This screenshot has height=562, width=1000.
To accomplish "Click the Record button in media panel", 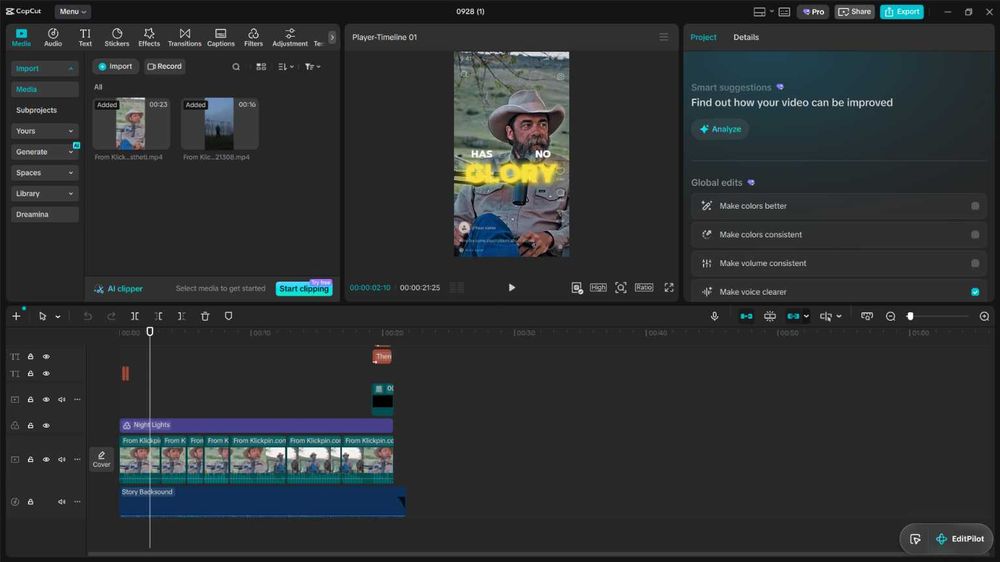I will tap(165, 66).
